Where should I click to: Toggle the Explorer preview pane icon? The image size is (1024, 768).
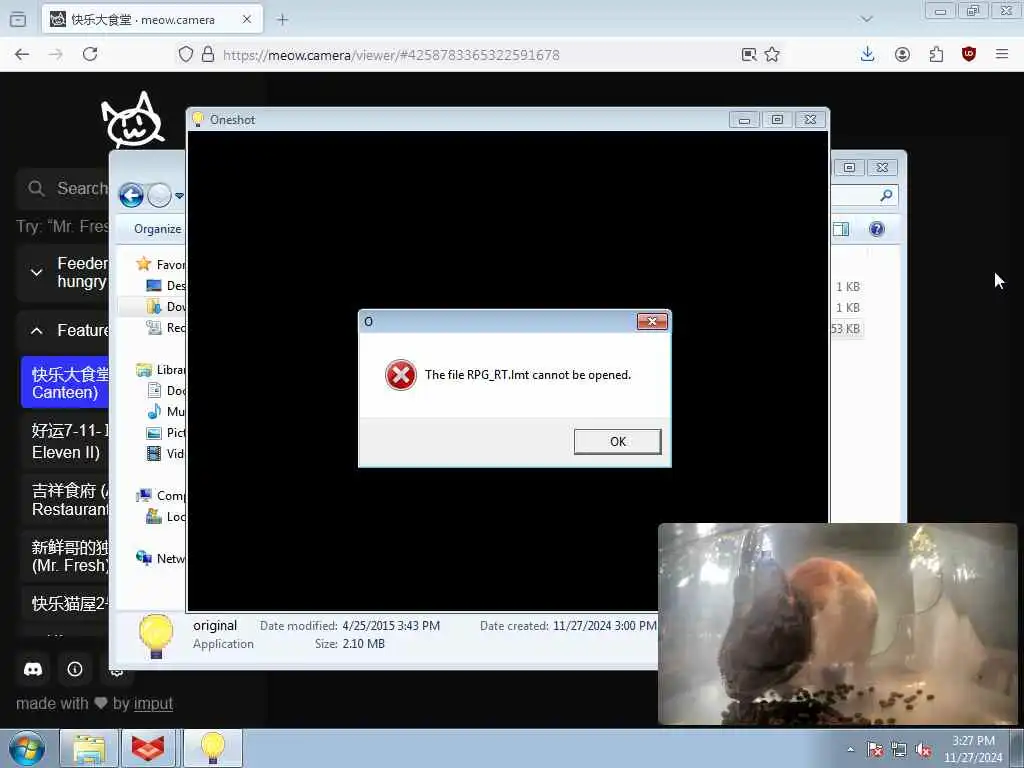(x=841, y=229)
